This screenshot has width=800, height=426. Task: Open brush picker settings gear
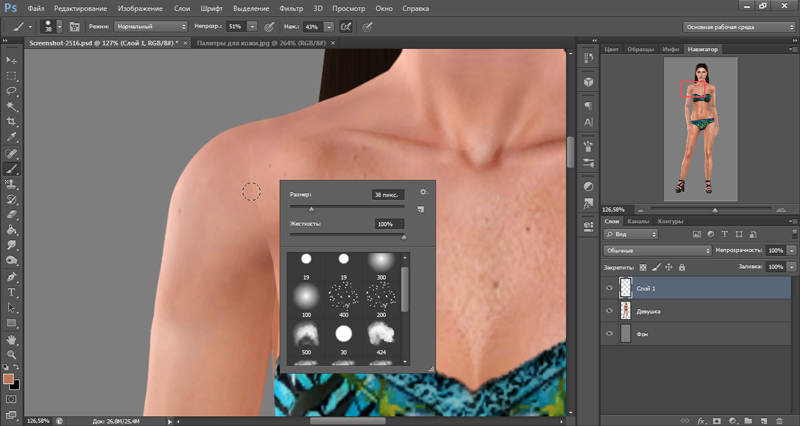(x=423, y=192)
